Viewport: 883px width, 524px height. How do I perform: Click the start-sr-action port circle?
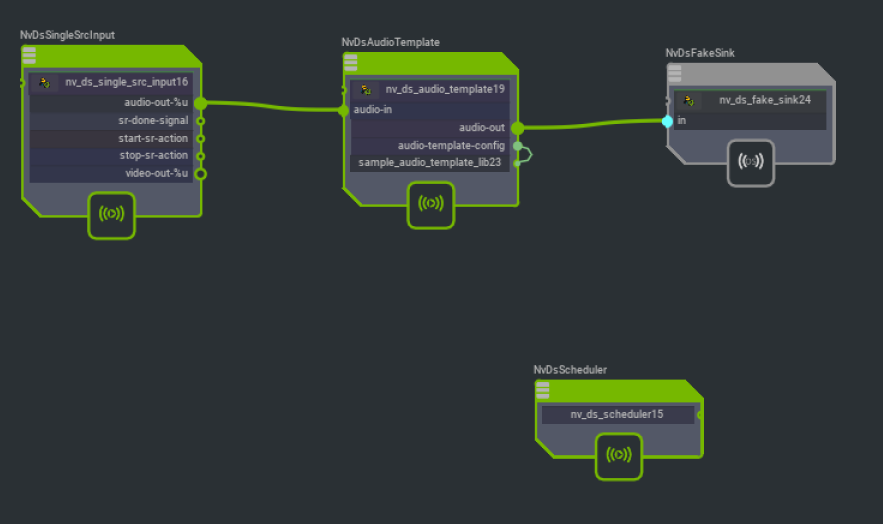point(200,138)
